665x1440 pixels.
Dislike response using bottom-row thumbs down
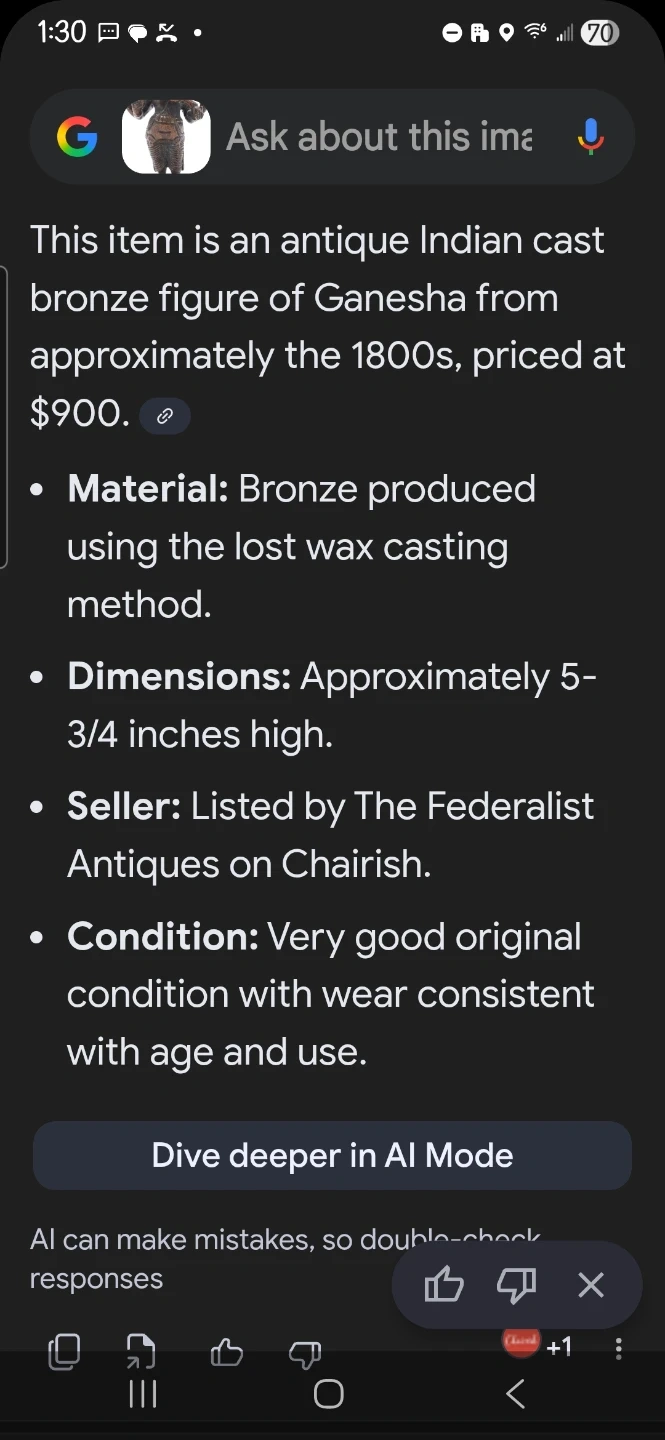[304, 1353]
